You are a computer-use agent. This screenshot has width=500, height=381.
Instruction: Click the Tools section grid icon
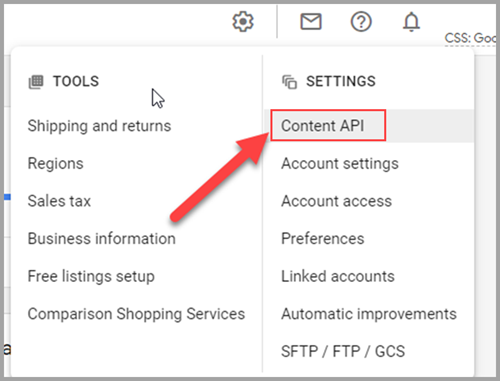(x=36, y=82)
